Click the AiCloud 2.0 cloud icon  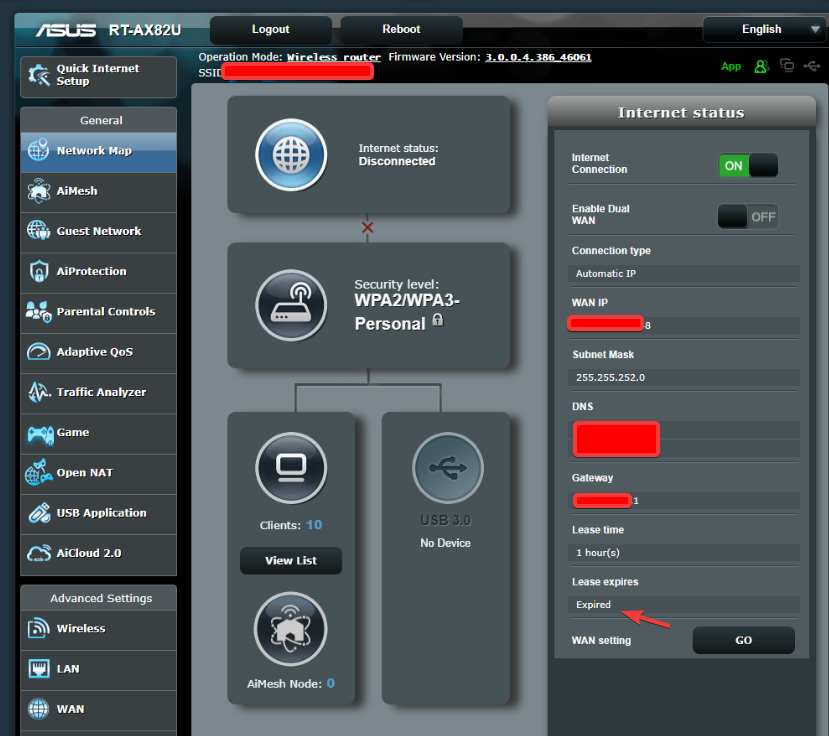click(39, 553)
